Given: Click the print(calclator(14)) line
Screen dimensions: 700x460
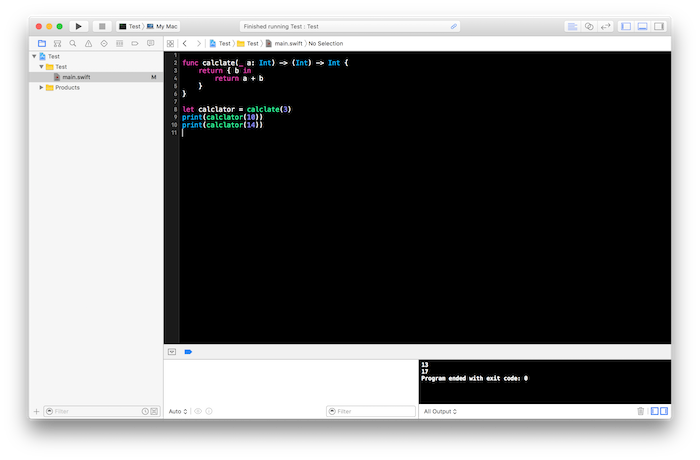Looking at the screenshot, I should [x=222, y=125].
